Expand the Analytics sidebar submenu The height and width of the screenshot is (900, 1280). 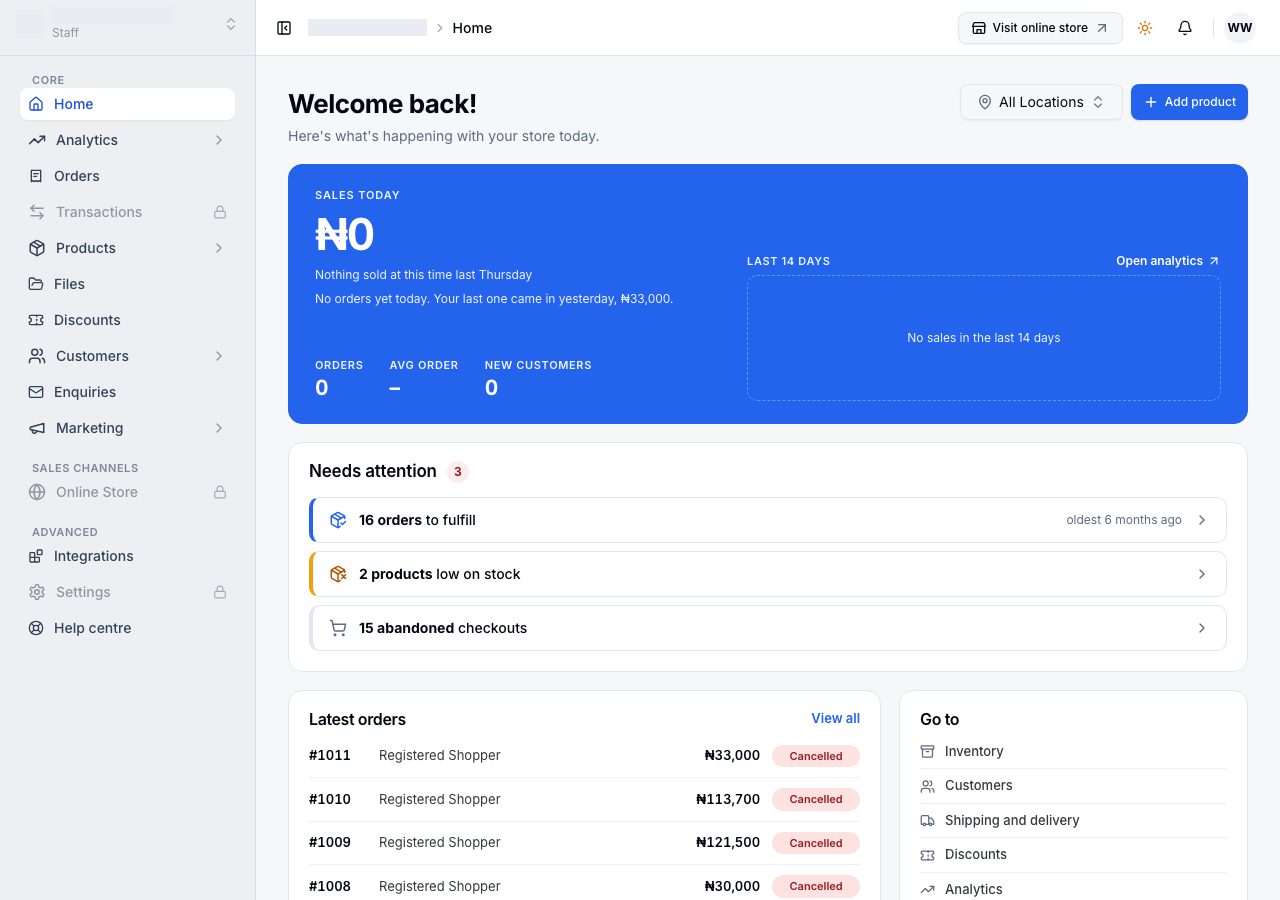click(219, 140)
